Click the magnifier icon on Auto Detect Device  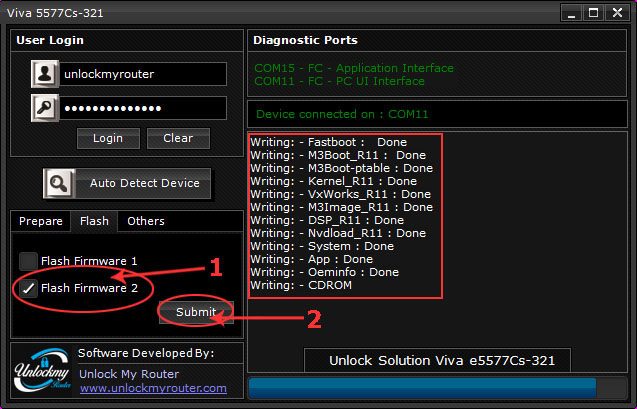[59, 184]
